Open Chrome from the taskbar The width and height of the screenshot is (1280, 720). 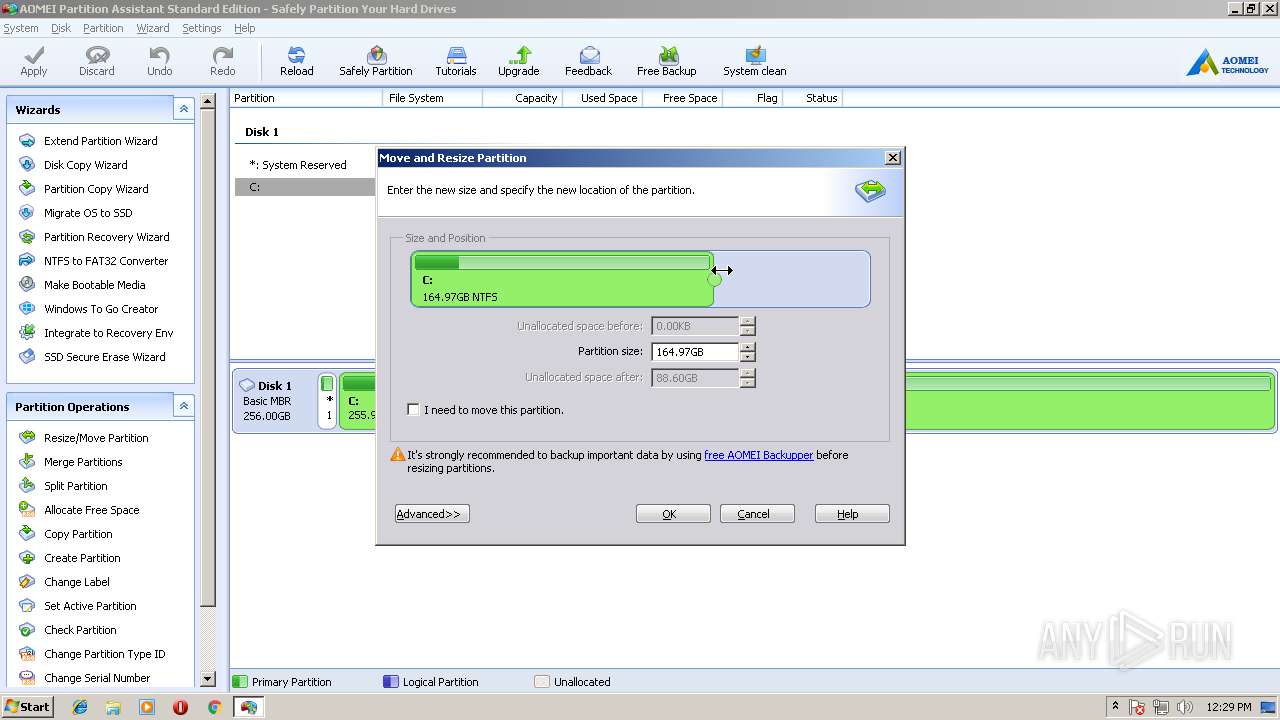[214, 707]
